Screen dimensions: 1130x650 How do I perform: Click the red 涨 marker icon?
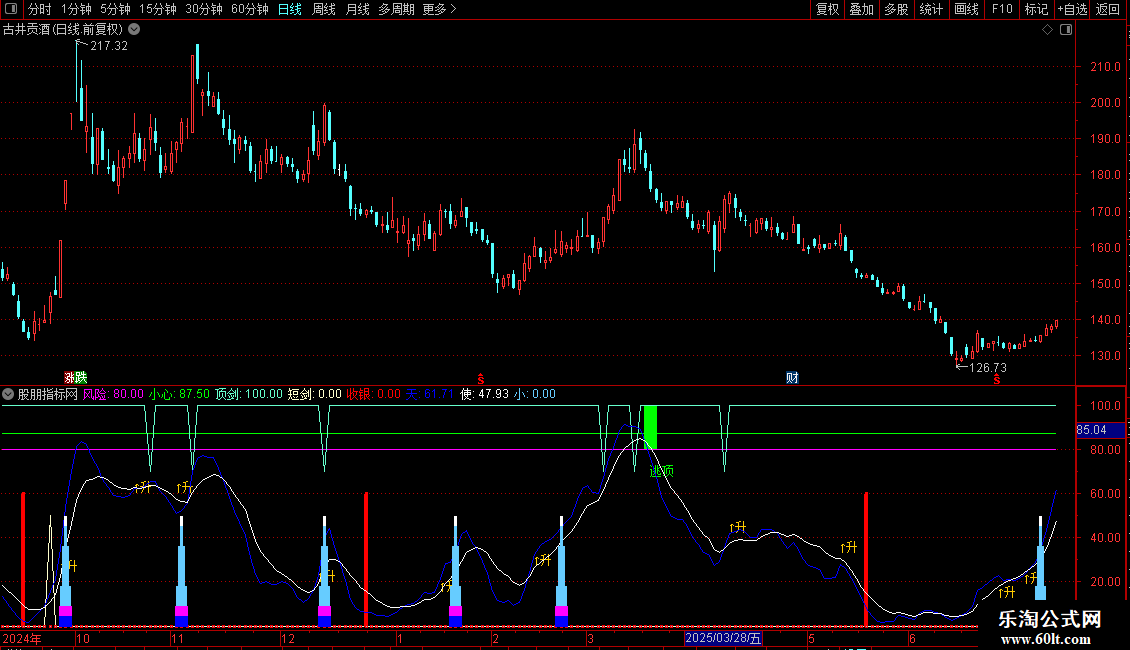pyautogui.click(x=70, y=378)
